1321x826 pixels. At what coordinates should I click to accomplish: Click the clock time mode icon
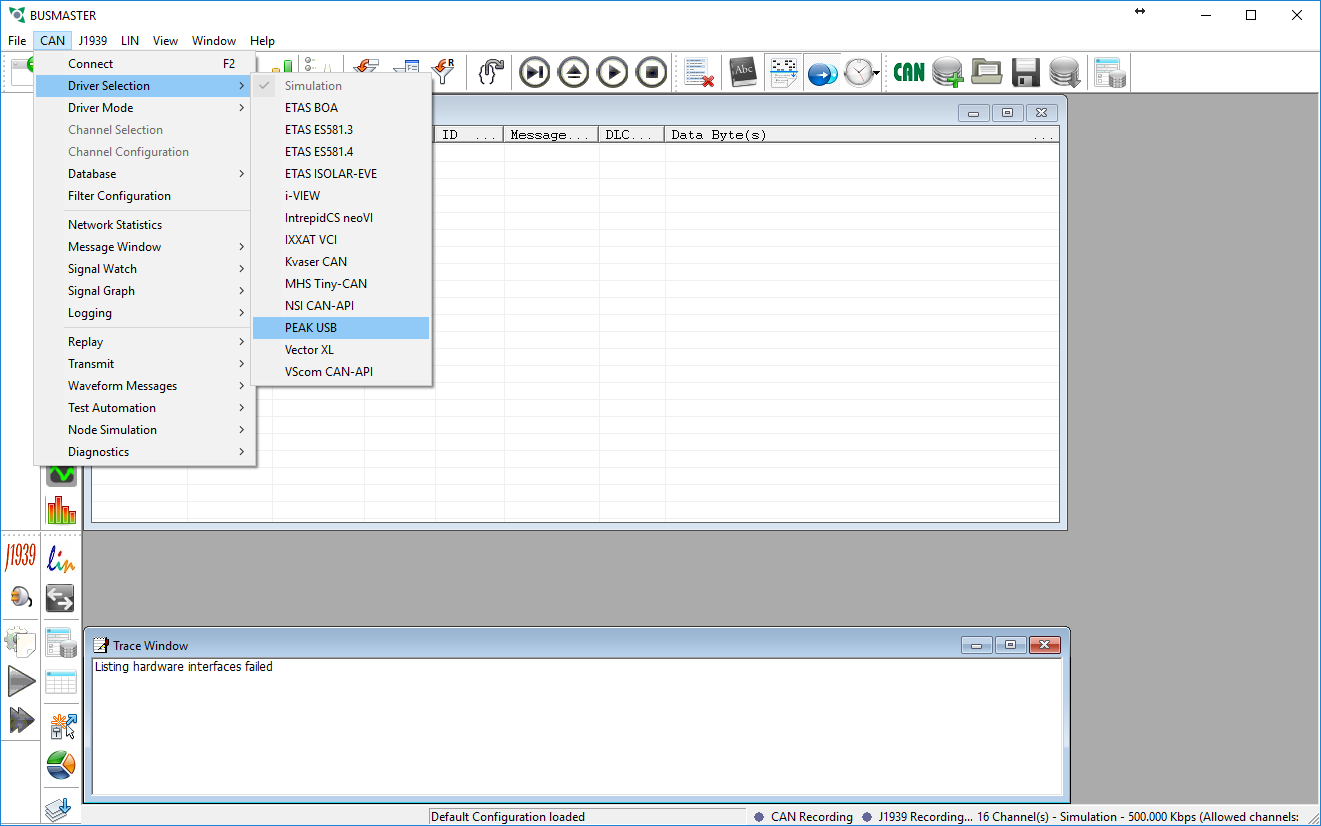858,72
